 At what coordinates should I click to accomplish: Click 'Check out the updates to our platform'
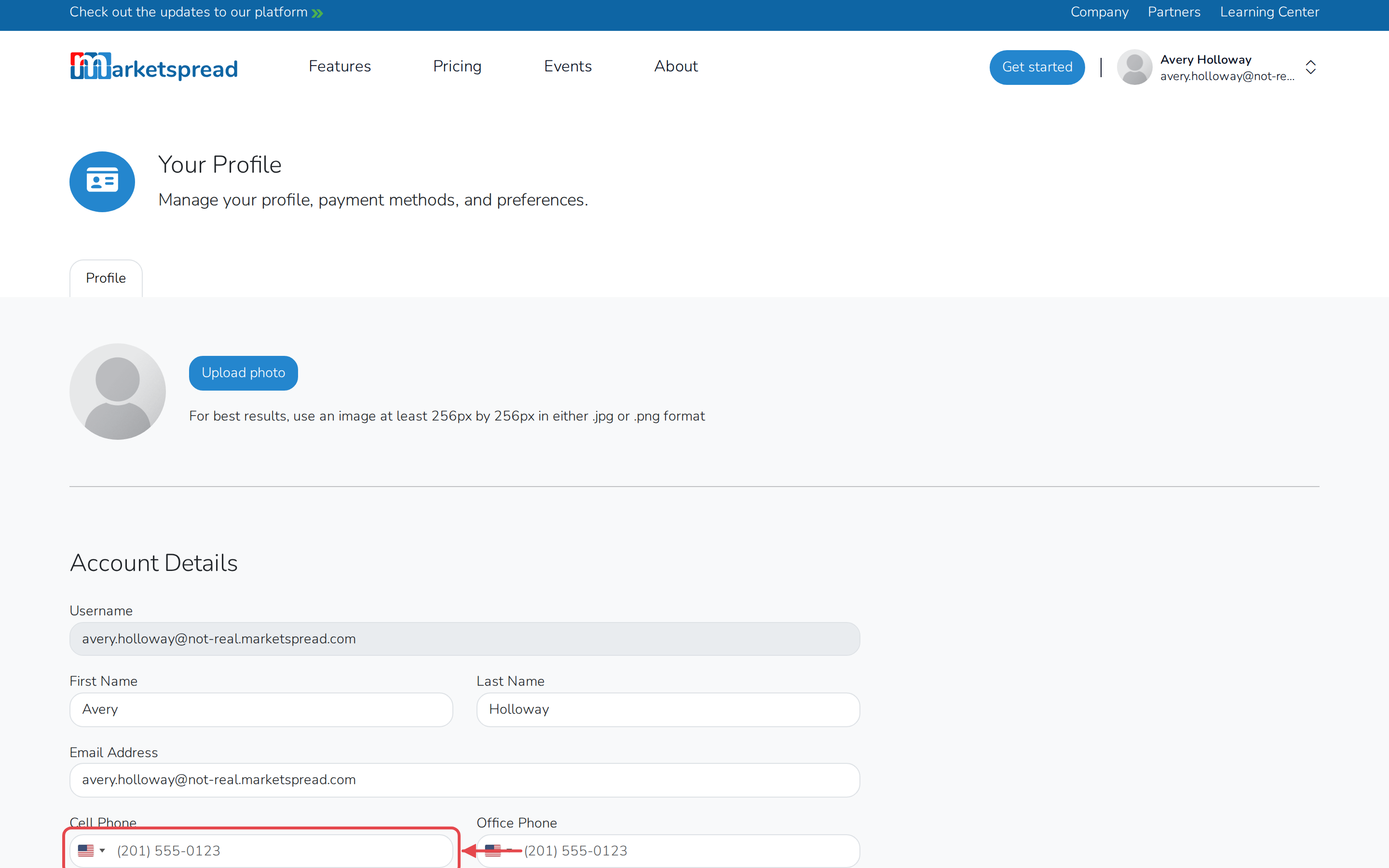coord(189,12)
